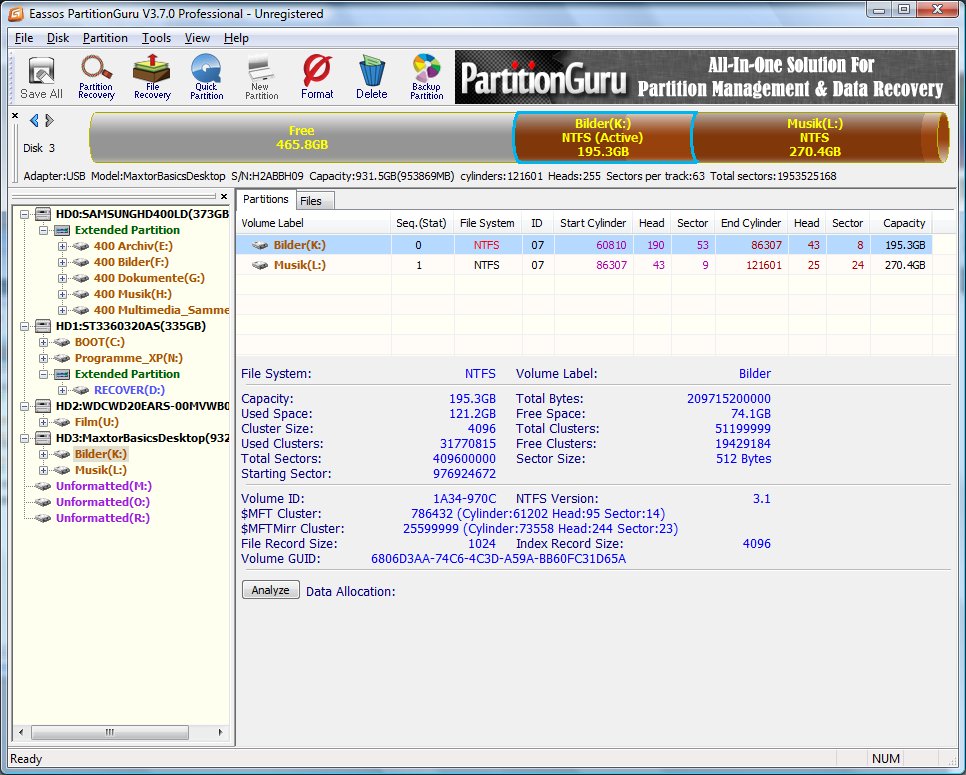This screenshot has height=775, width=966.
Task: Collapse the HD1 ST3360320AS node
Action: [x=25, y=326]
